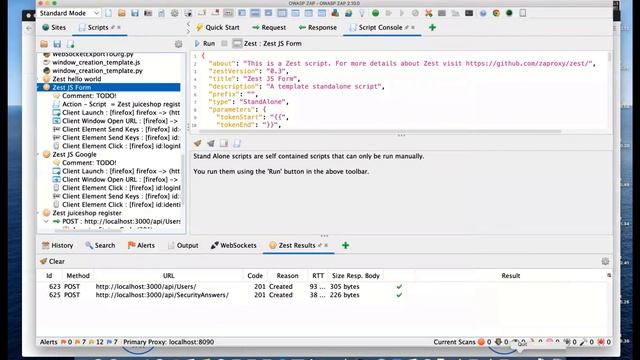Open the Output tab
This screenshot has width=640, height=360.
pos(183,245)
